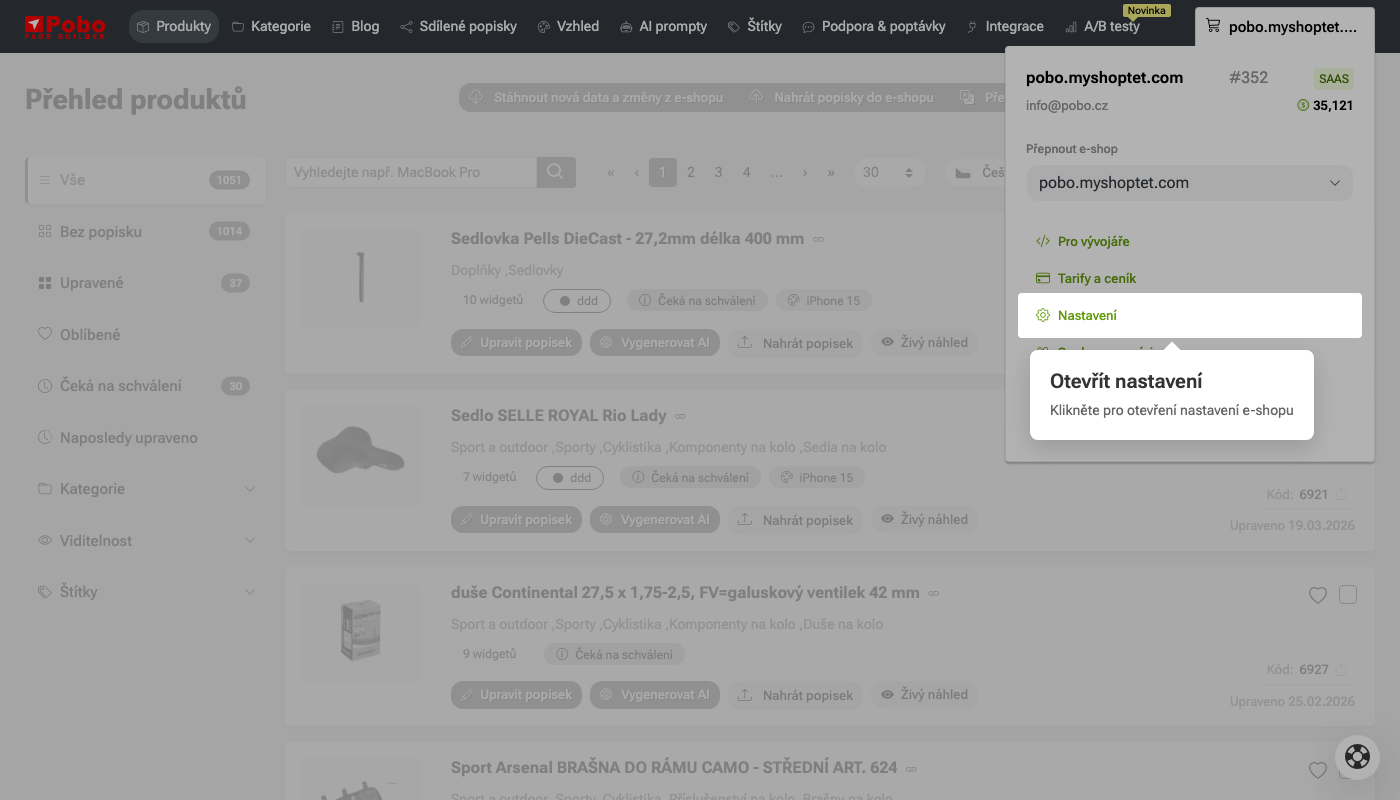
Task: Open Tarify a ceník link
Action: click(x=1096, y=278)
